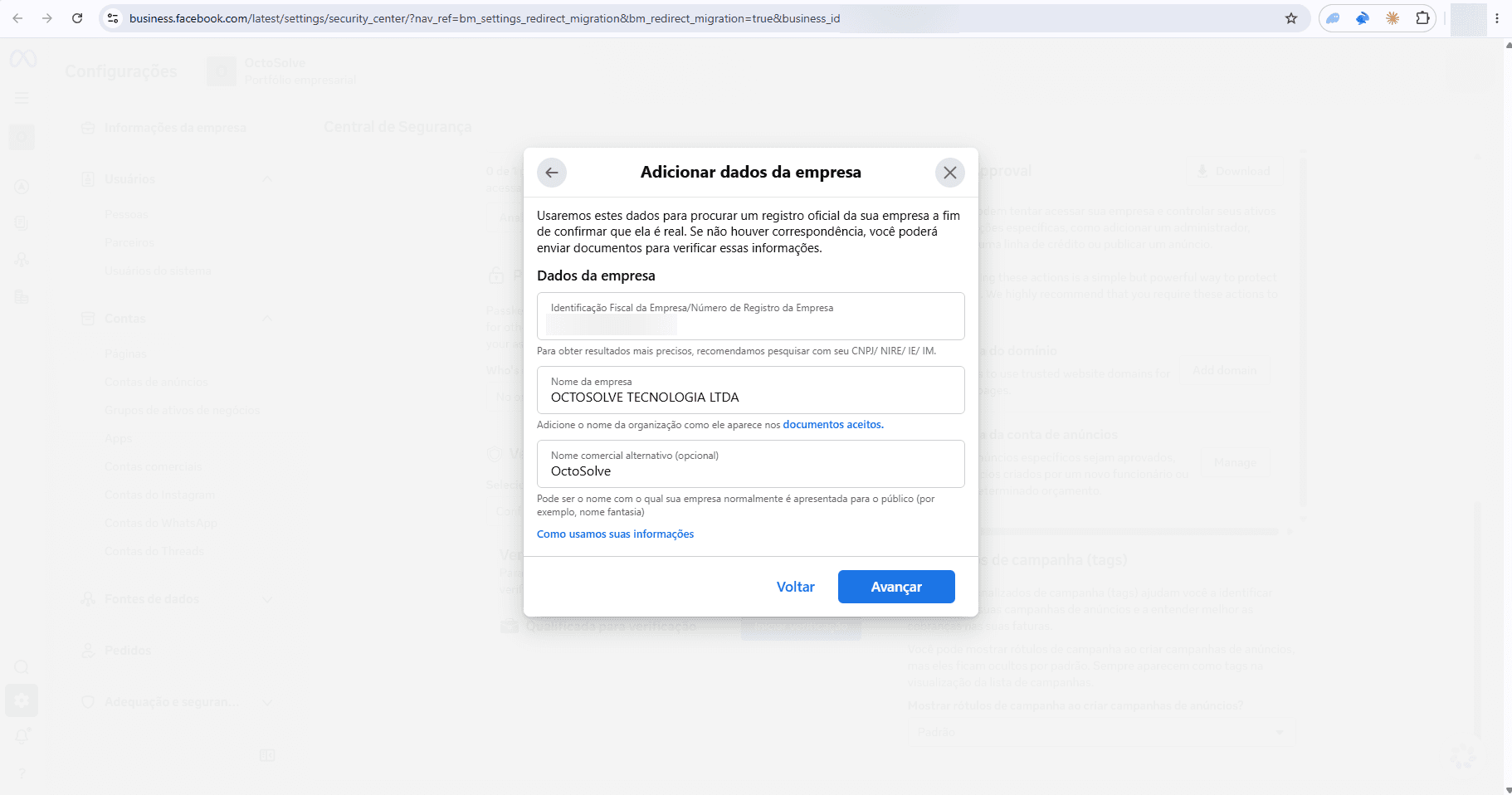Bookmark this page with the star icon

pyautogui.click(x=1291, y=18)
